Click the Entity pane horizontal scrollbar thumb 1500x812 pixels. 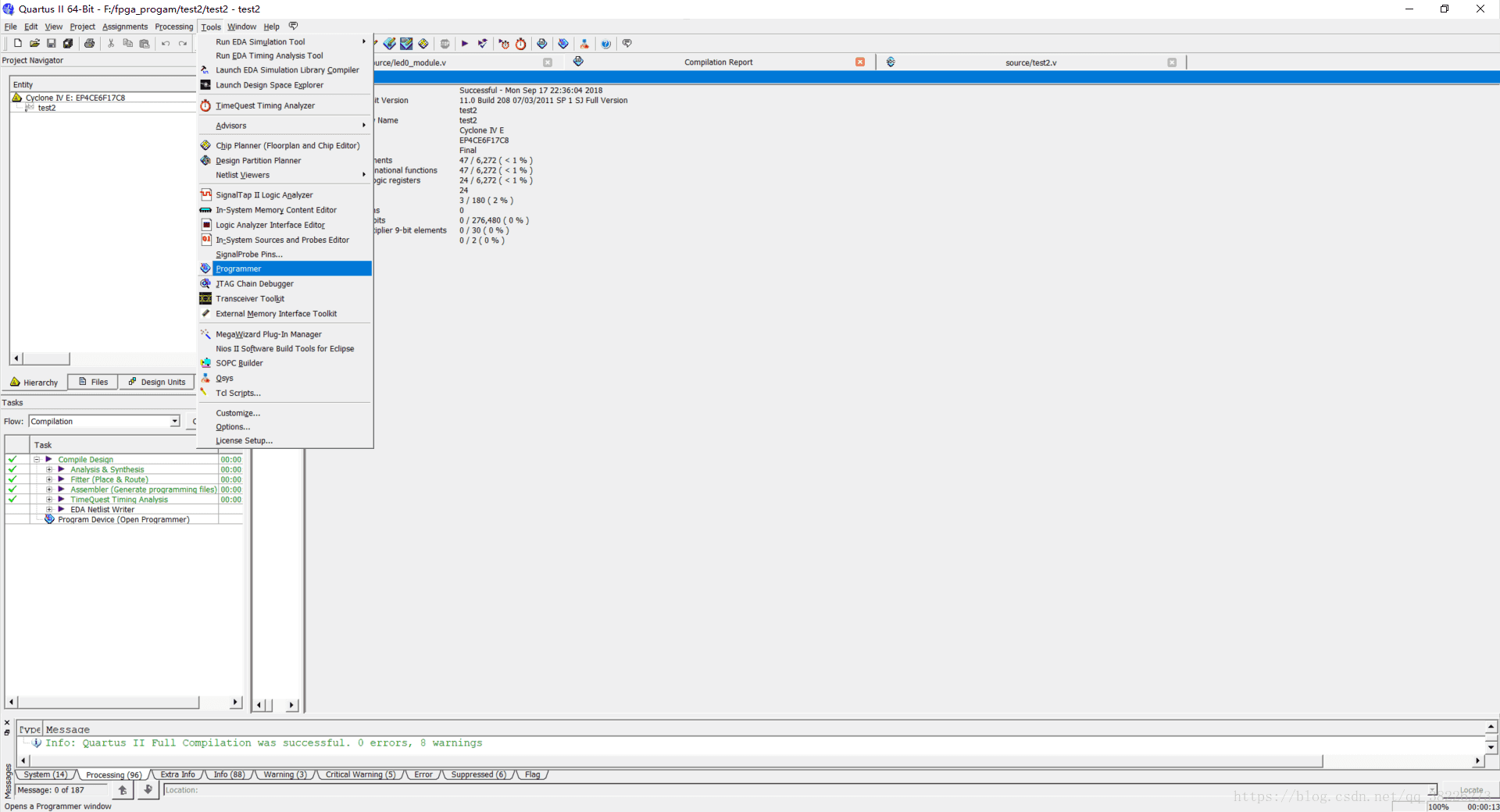(46, 358)
